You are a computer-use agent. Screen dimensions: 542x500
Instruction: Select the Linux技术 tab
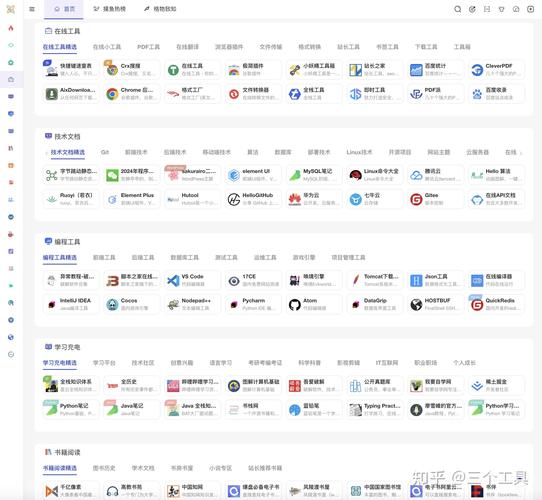(x=359, y=152)
